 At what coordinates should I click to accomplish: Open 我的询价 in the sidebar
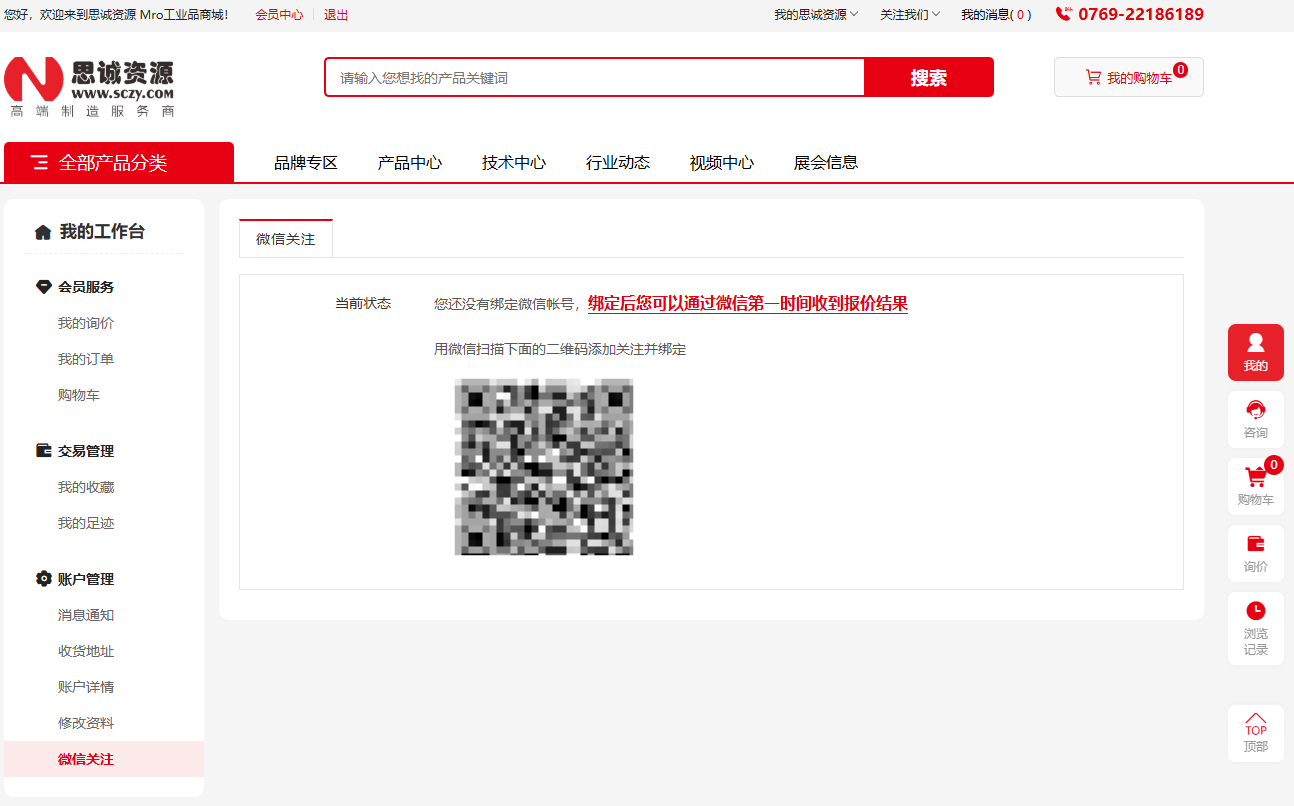[x=86, y=323]
